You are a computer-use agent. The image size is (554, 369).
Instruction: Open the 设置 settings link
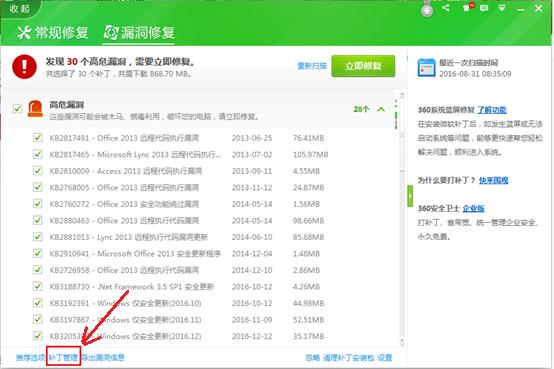pyautogui.click(x=385, y=358)
